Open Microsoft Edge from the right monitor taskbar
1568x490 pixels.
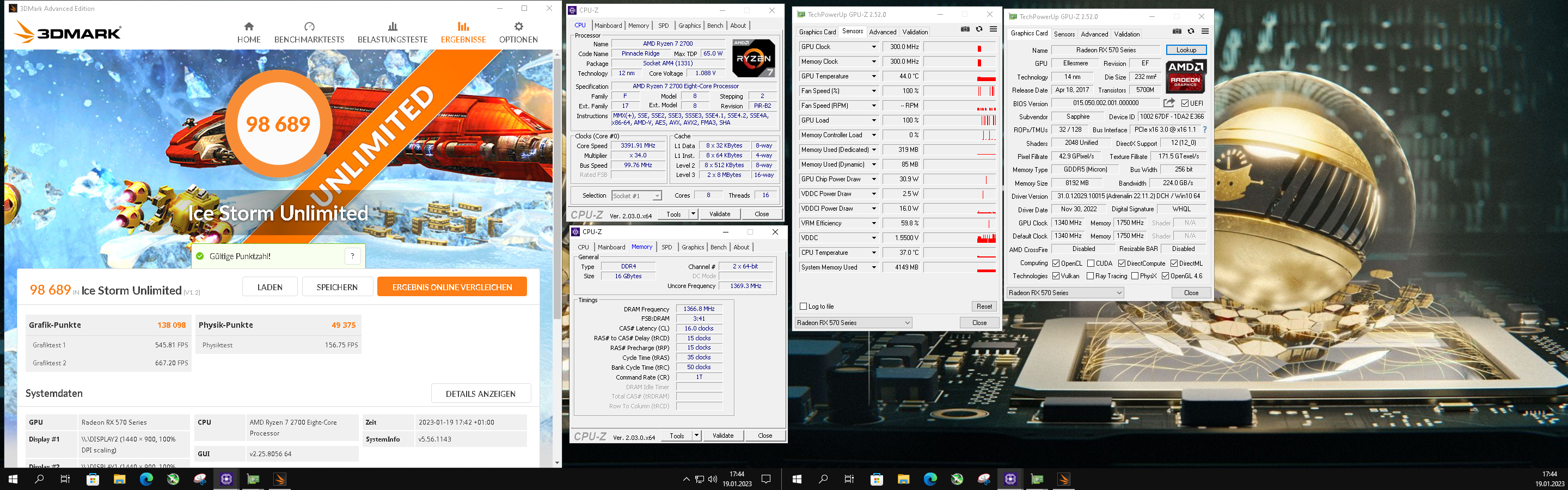[x=930, y=479]
